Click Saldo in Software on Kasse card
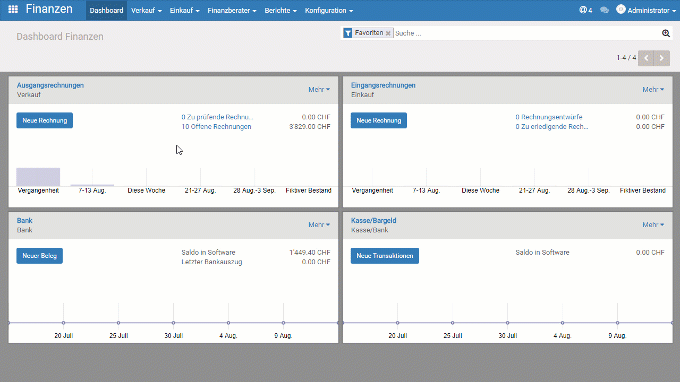This screenshot has width=680, height=382. point(542,252)
